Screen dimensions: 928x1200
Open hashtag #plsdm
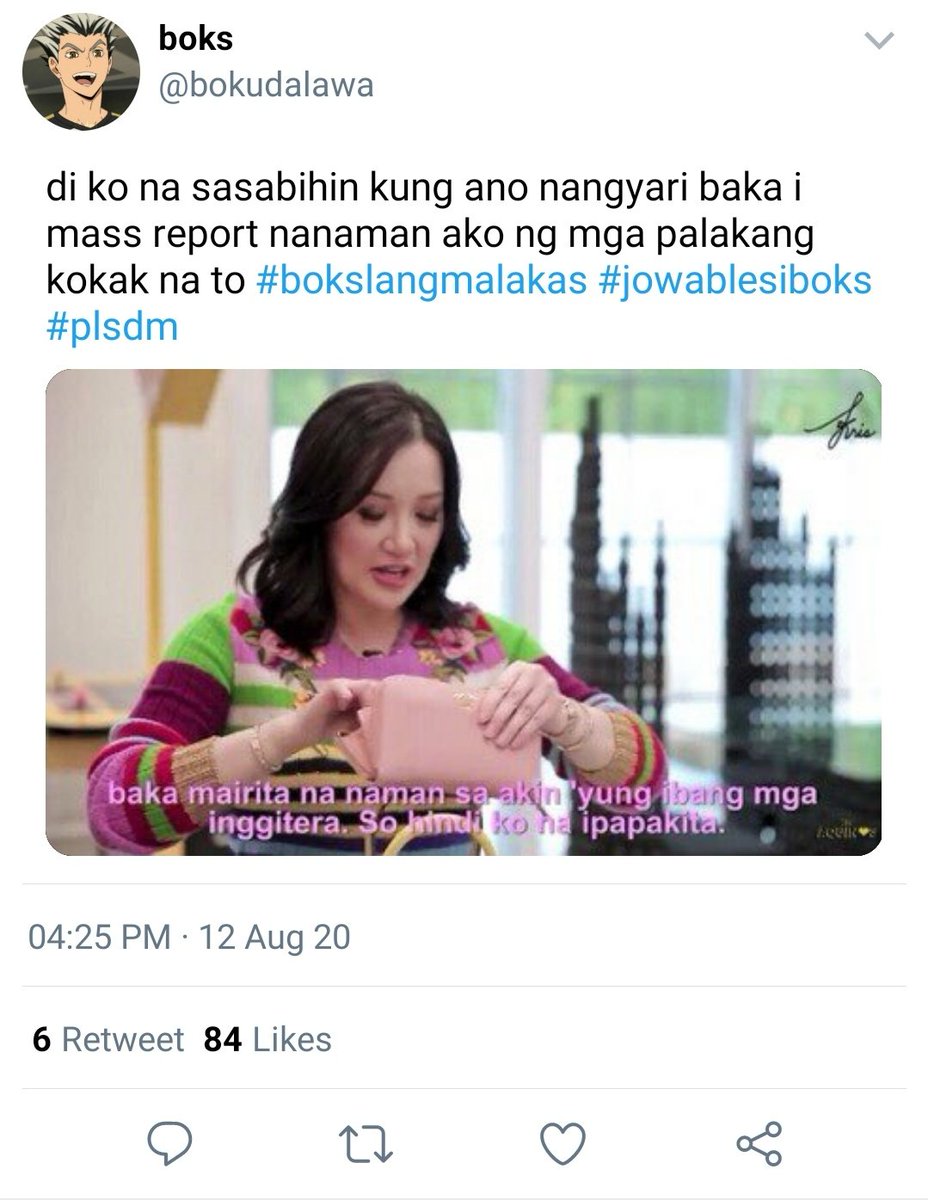[x=112, y=328]
